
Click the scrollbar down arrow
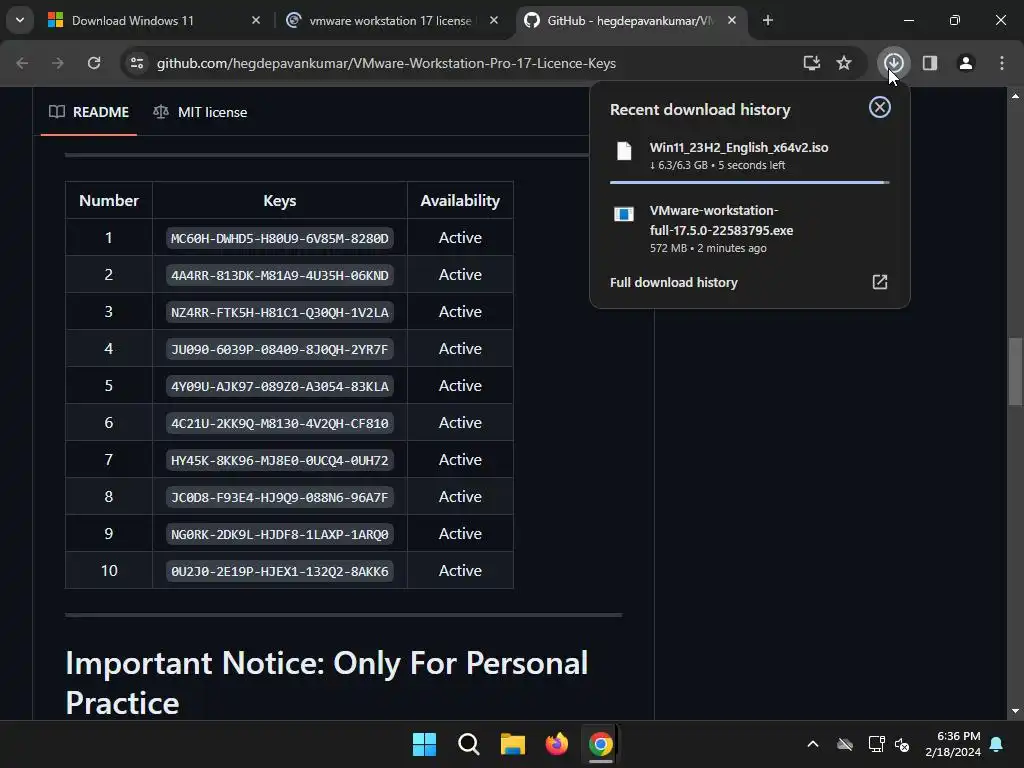pos(1015,711)
